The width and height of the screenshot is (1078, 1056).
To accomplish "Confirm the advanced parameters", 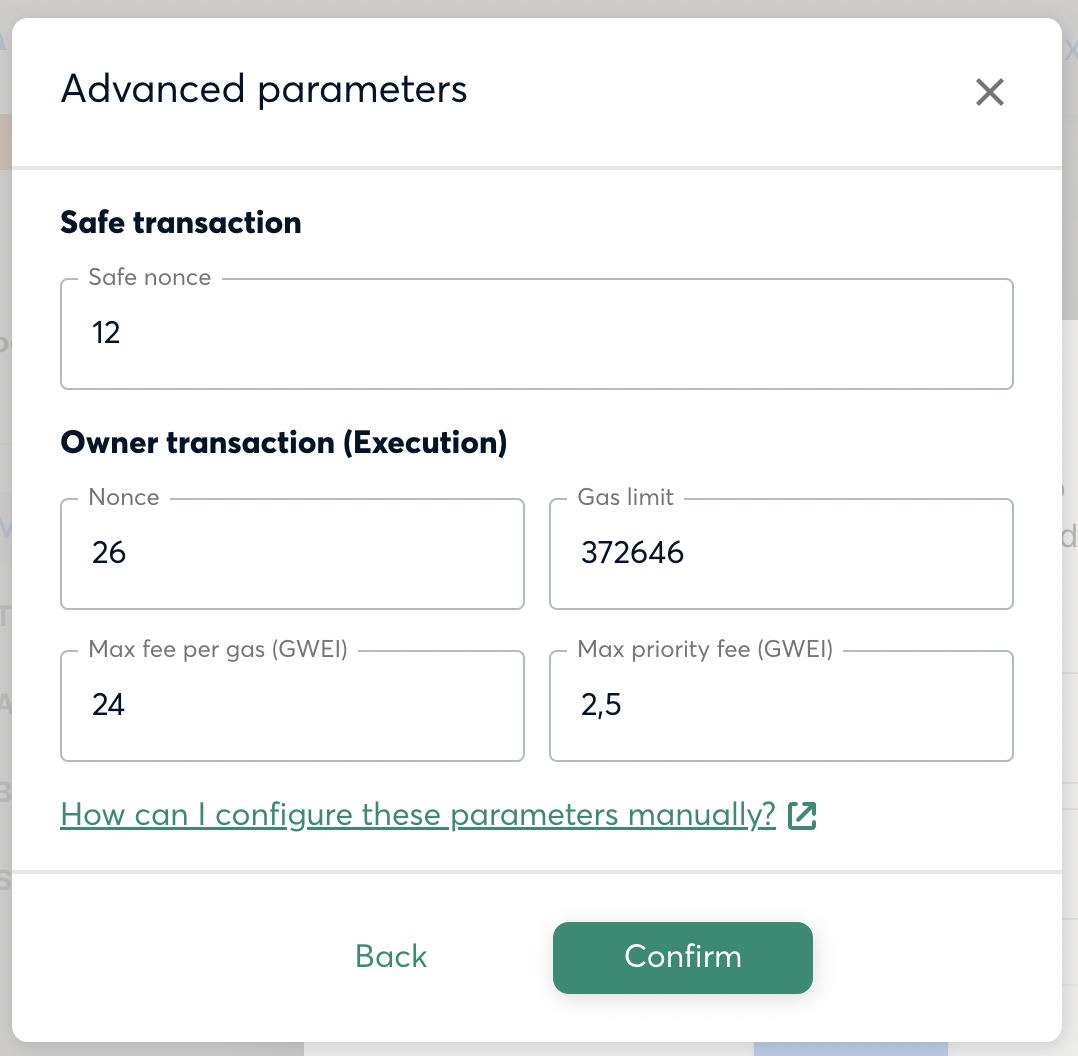I will (x=683, y=958).
